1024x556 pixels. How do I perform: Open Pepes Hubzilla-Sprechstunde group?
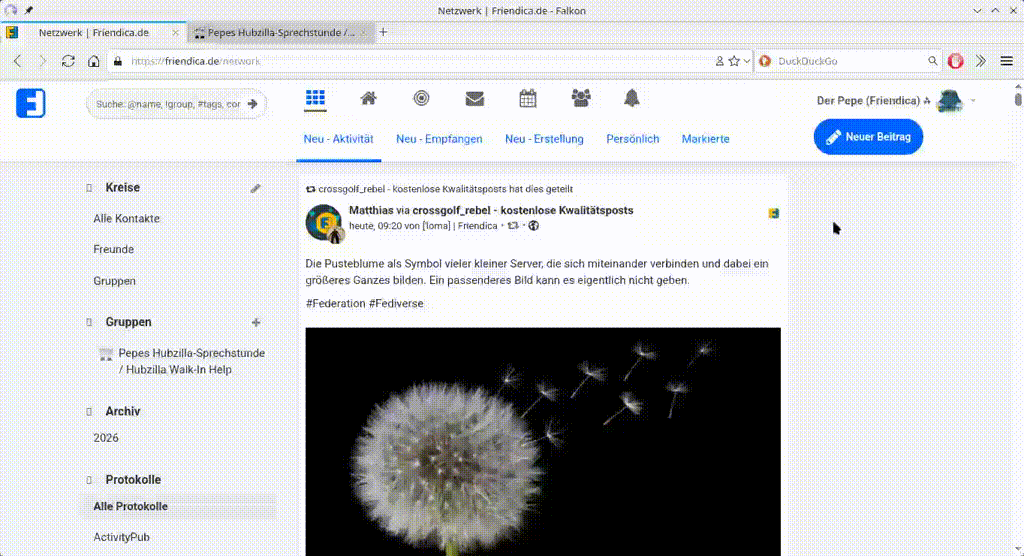point(191,361)
